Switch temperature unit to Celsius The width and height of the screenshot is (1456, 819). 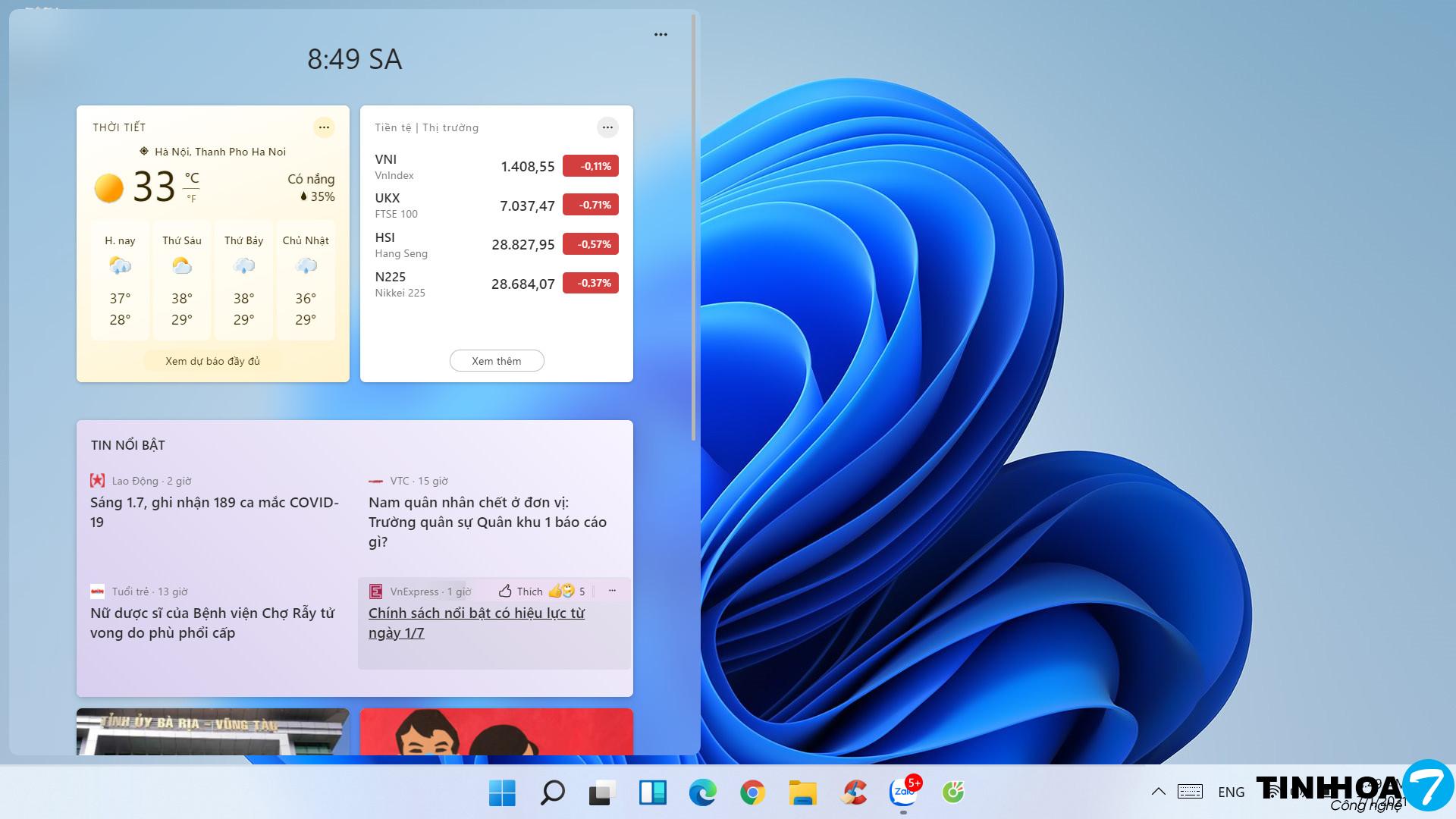(x=192, y=179)
